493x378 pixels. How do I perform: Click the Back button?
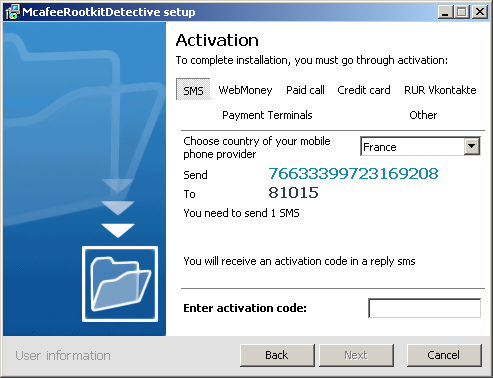click(277, 355)
